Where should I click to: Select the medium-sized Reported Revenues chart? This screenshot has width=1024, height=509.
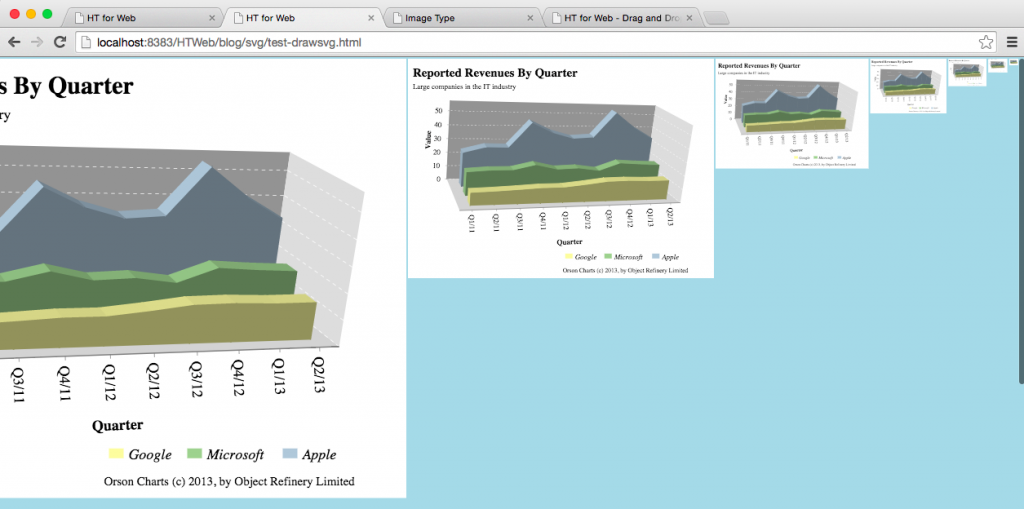560,168
